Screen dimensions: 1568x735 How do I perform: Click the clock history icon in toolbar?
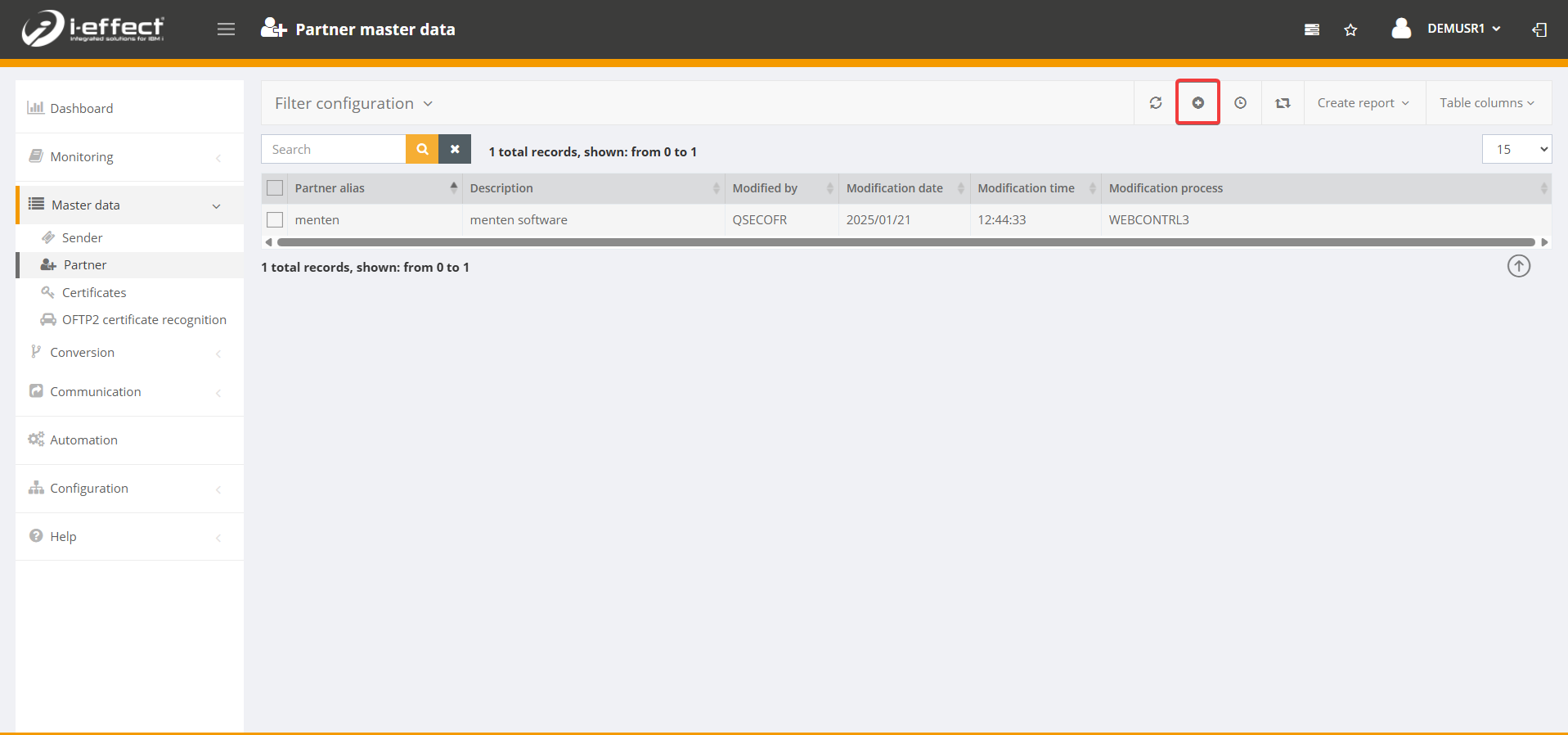coord(1240,103)
